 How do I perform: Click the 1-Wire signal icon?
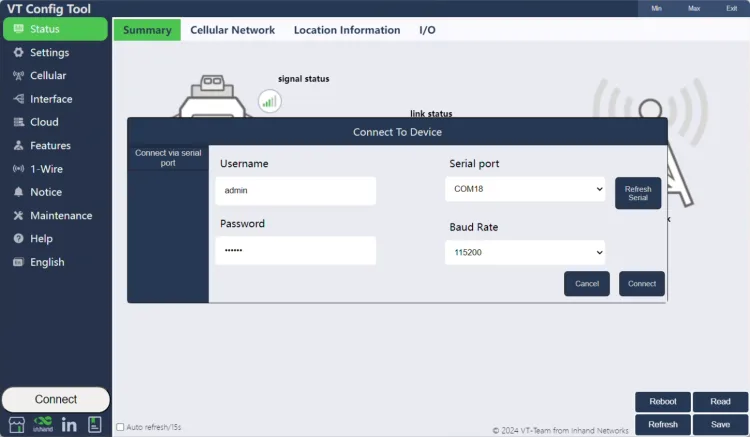coord(18,169)
